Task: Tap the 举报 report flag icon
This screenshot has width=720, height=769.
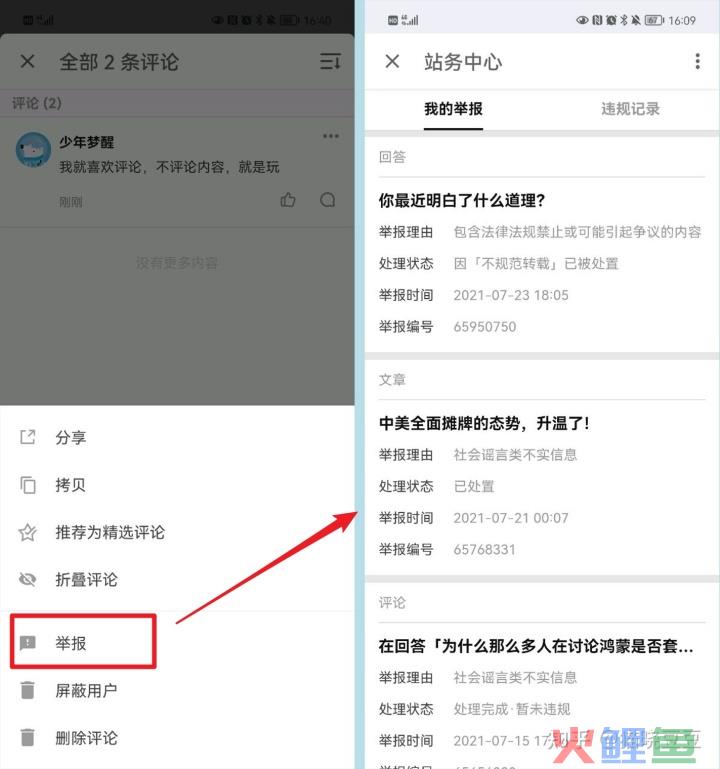Action: point(27,642)
